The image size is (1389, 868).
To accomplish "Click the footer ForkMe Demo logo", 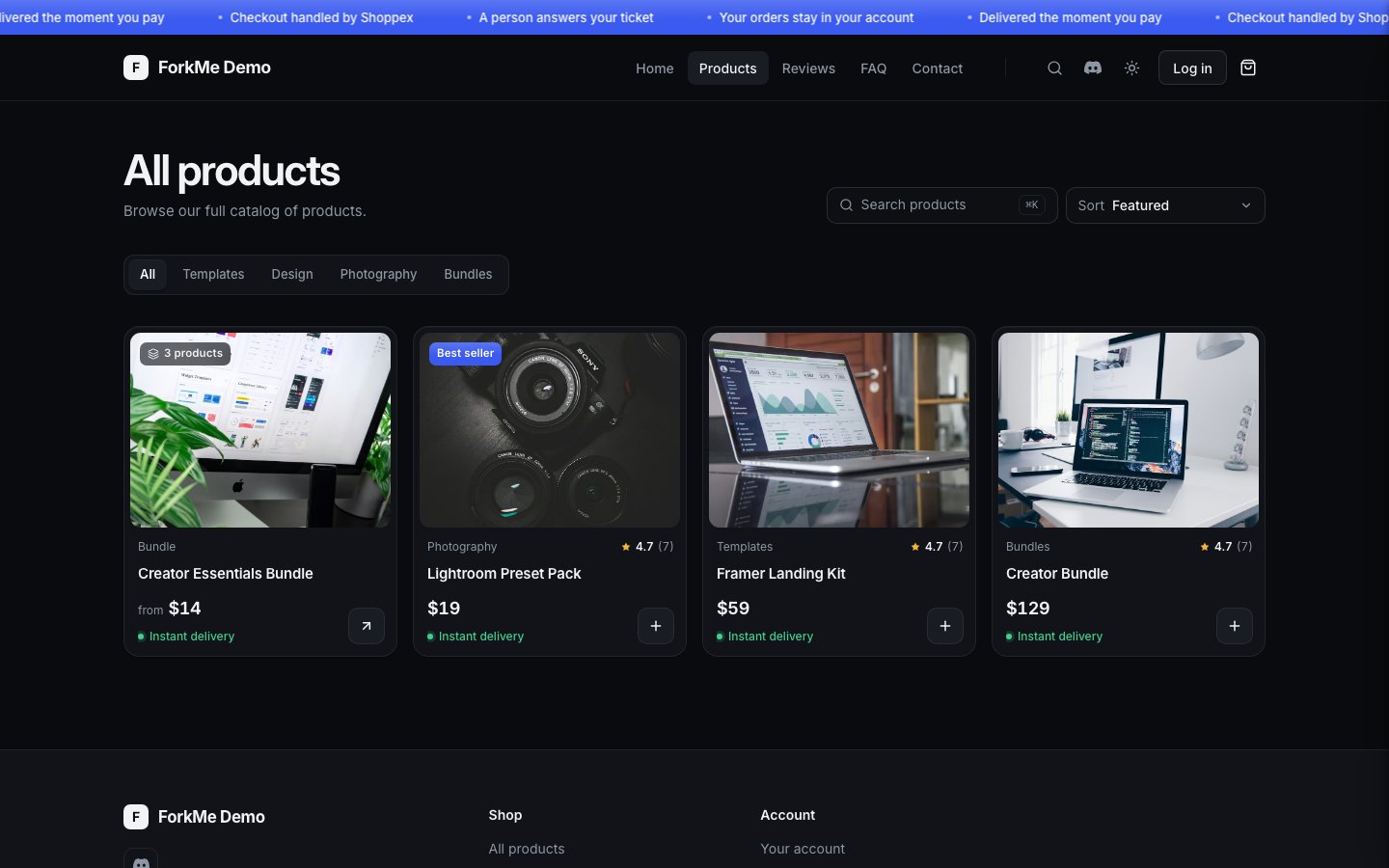I will coord(194,817).
